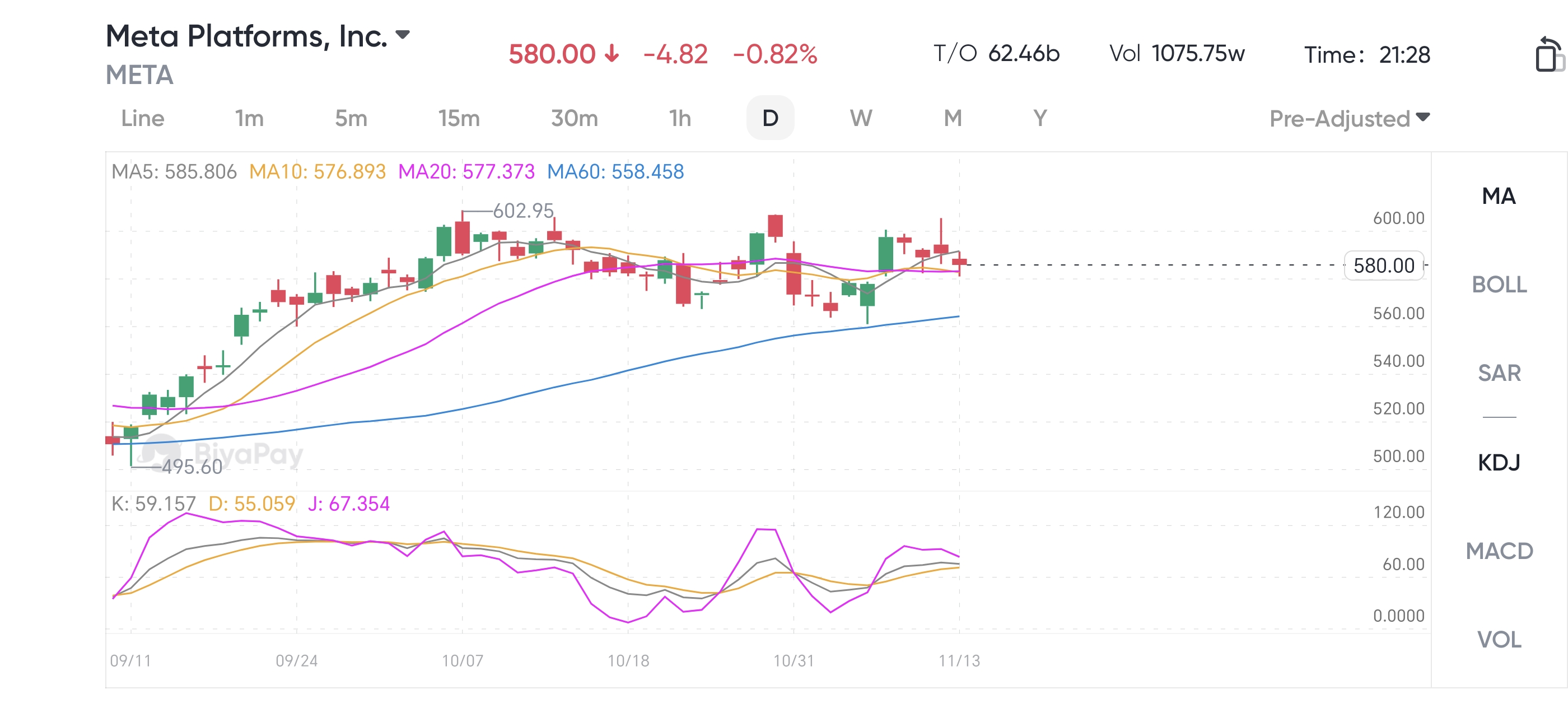
Task: Select the 1m timeframe
Action: 250,118
